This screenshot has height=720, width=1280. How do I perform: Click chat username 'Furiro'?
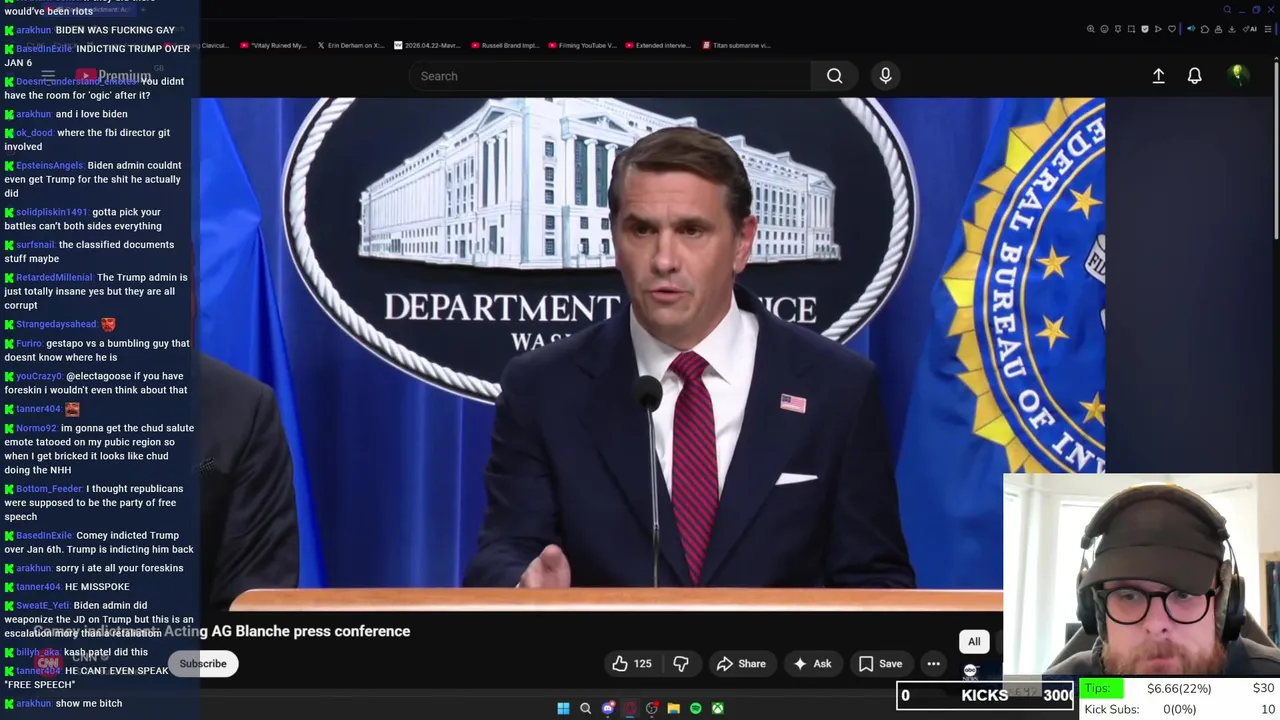pos(29,344)
